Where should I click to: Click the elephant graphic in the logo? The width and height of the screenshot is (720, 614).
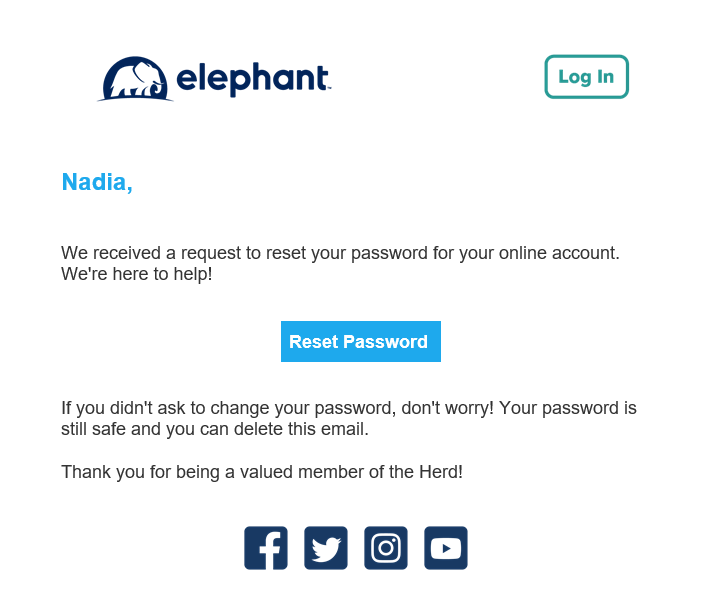tap(135, 79)
